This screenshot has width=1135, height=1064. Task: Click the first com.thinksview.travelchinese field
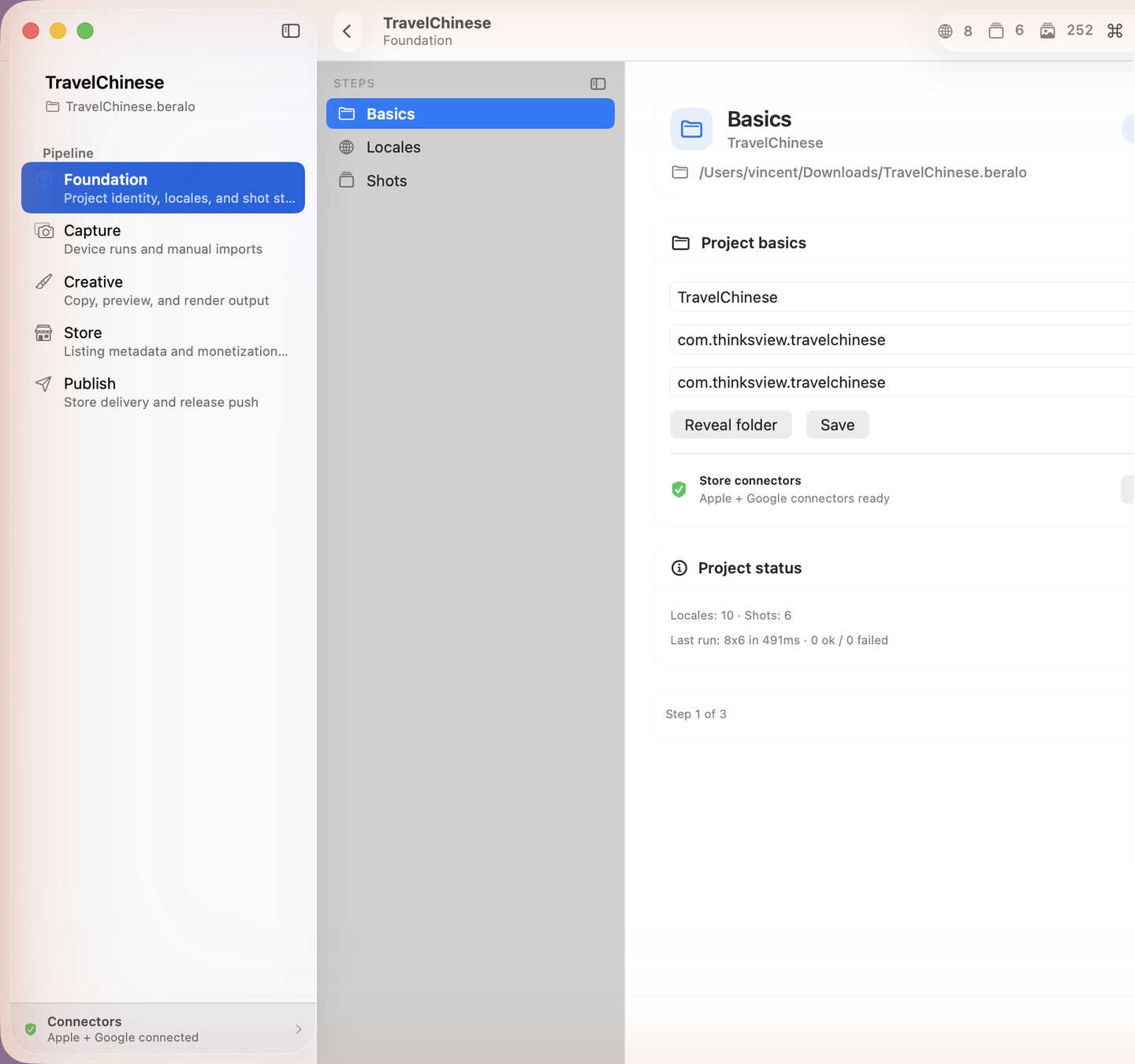[x=902, y=340]
